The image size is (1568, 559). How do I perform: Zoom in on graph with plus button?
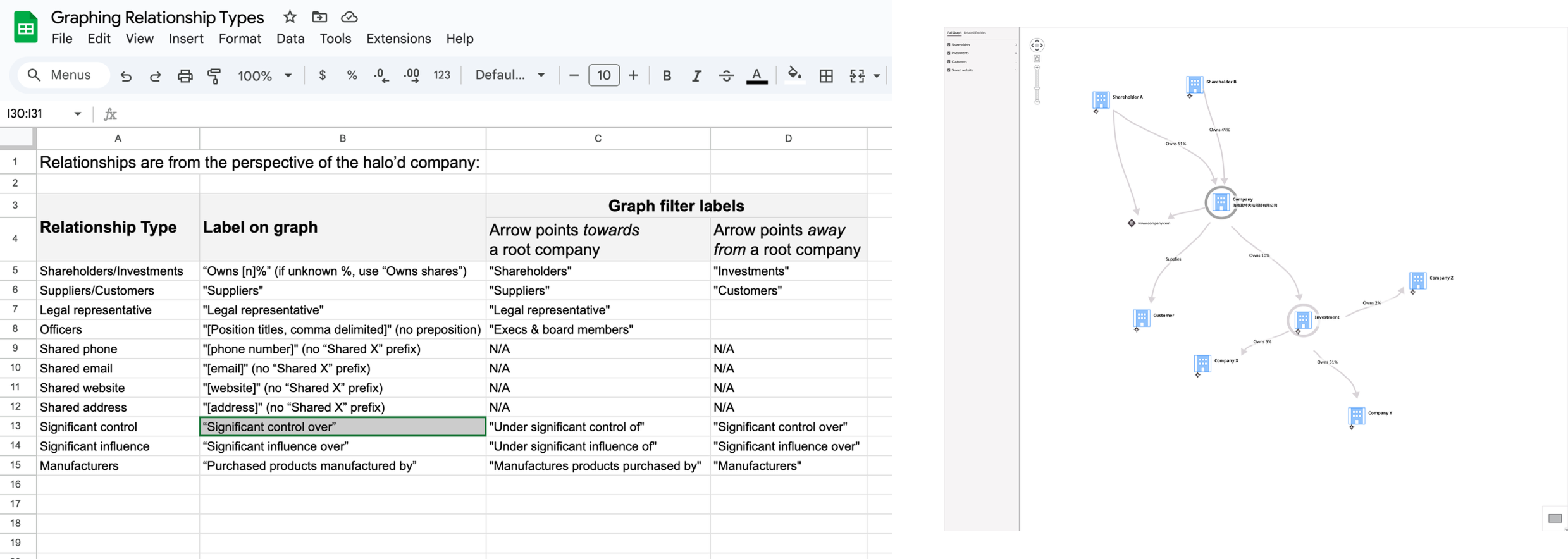[x=1037, y=67]
